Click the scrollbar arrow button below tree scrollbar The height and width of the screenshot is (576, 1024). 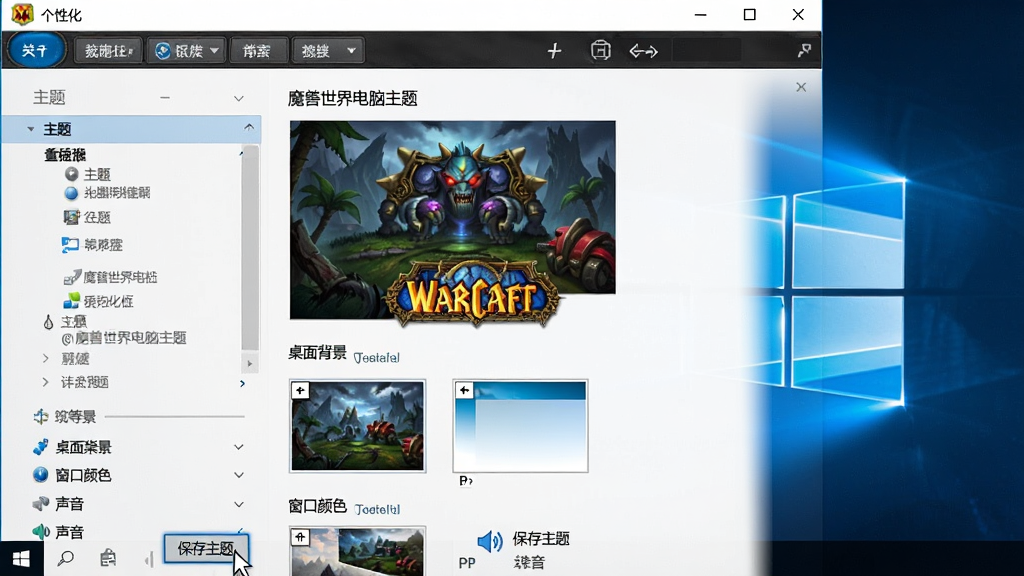(249, 364)
